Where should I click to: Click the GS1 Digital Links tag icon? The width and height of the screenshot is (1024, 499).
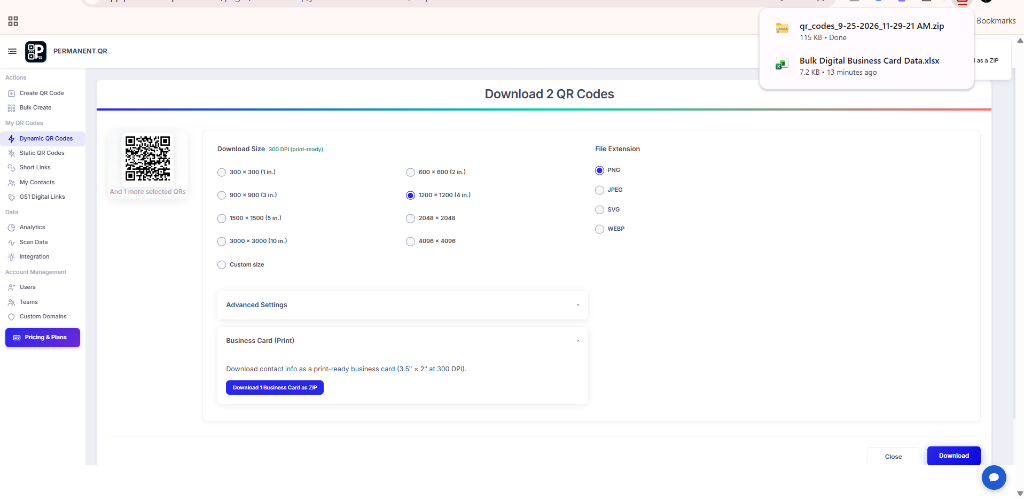(x=11, y=197)
